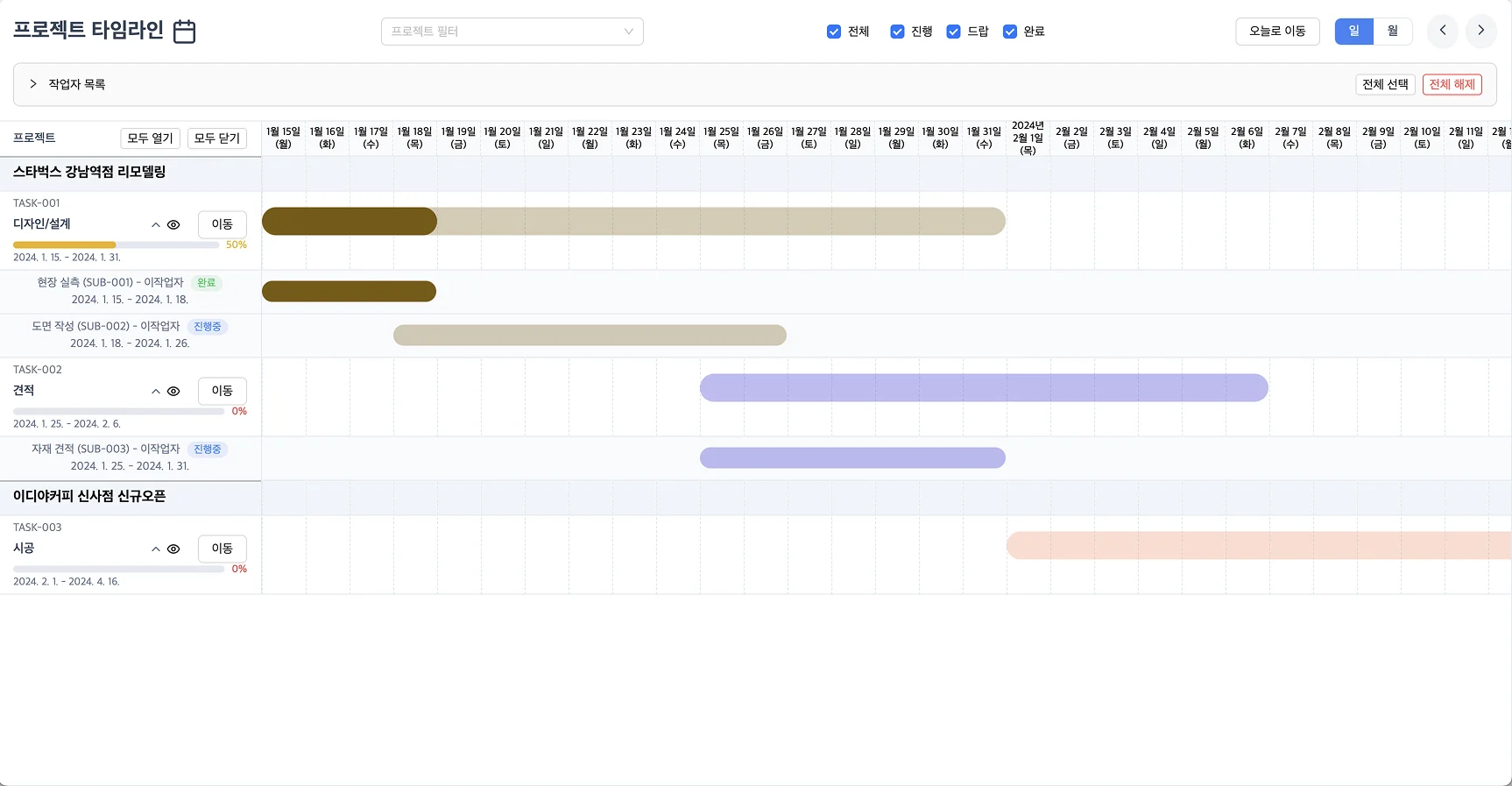1512x786 pixels.
Task: Collapse subtasks of 디자인/설계 with chevron
Action: click(x=156, y=225)
